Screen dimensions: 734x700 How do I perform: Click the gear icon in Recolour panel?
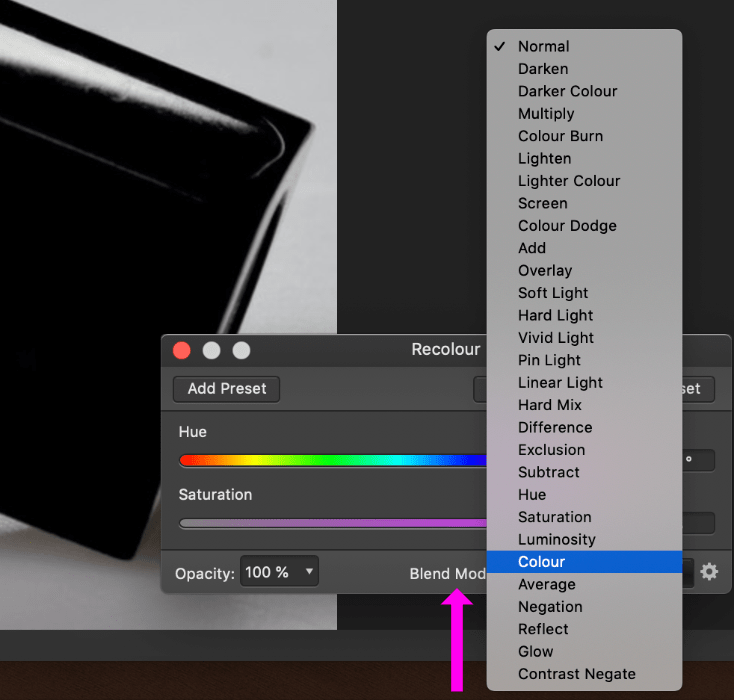[709, 572]
